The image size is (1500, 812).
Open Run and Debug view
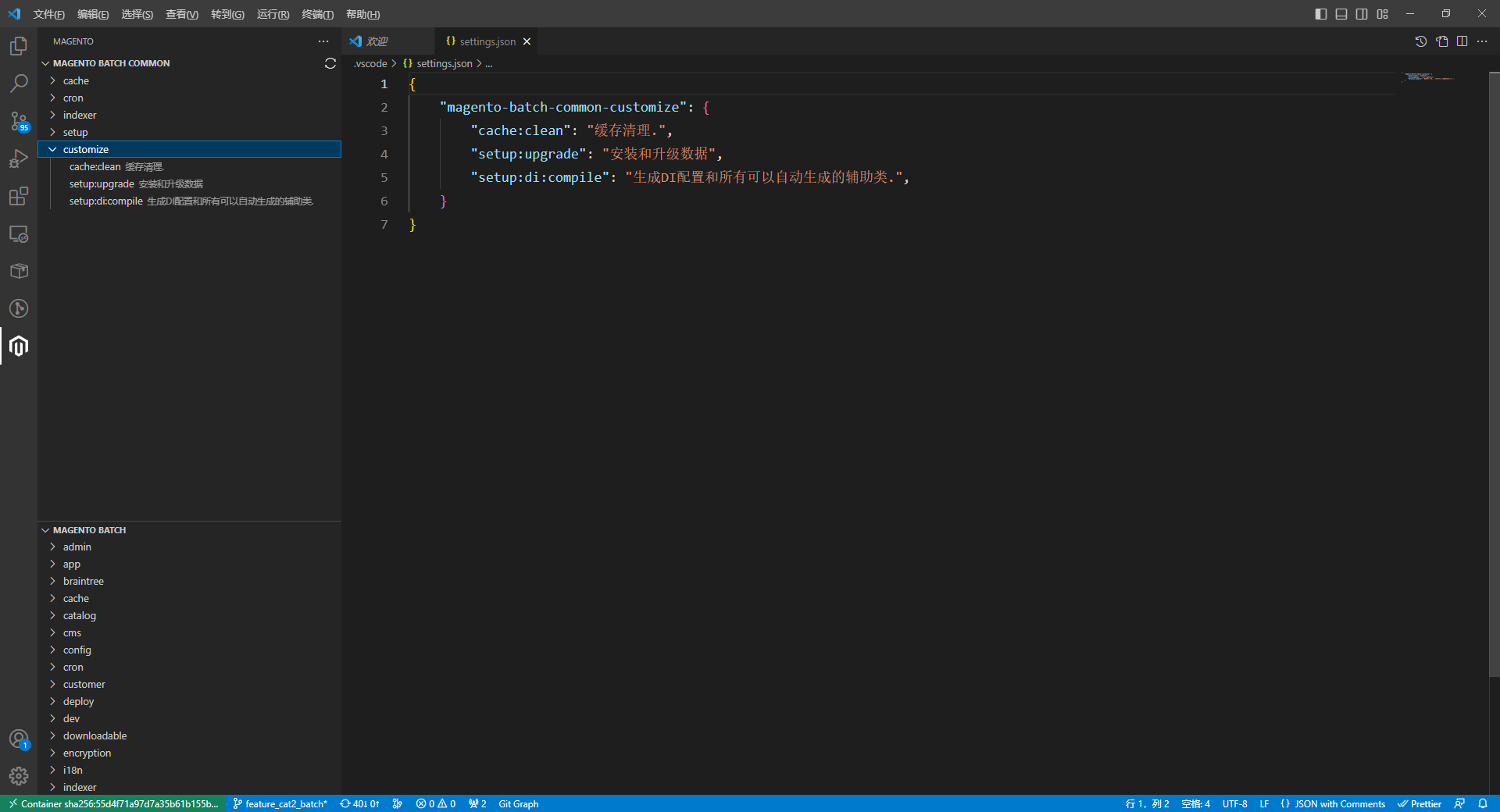coord(19,158)
